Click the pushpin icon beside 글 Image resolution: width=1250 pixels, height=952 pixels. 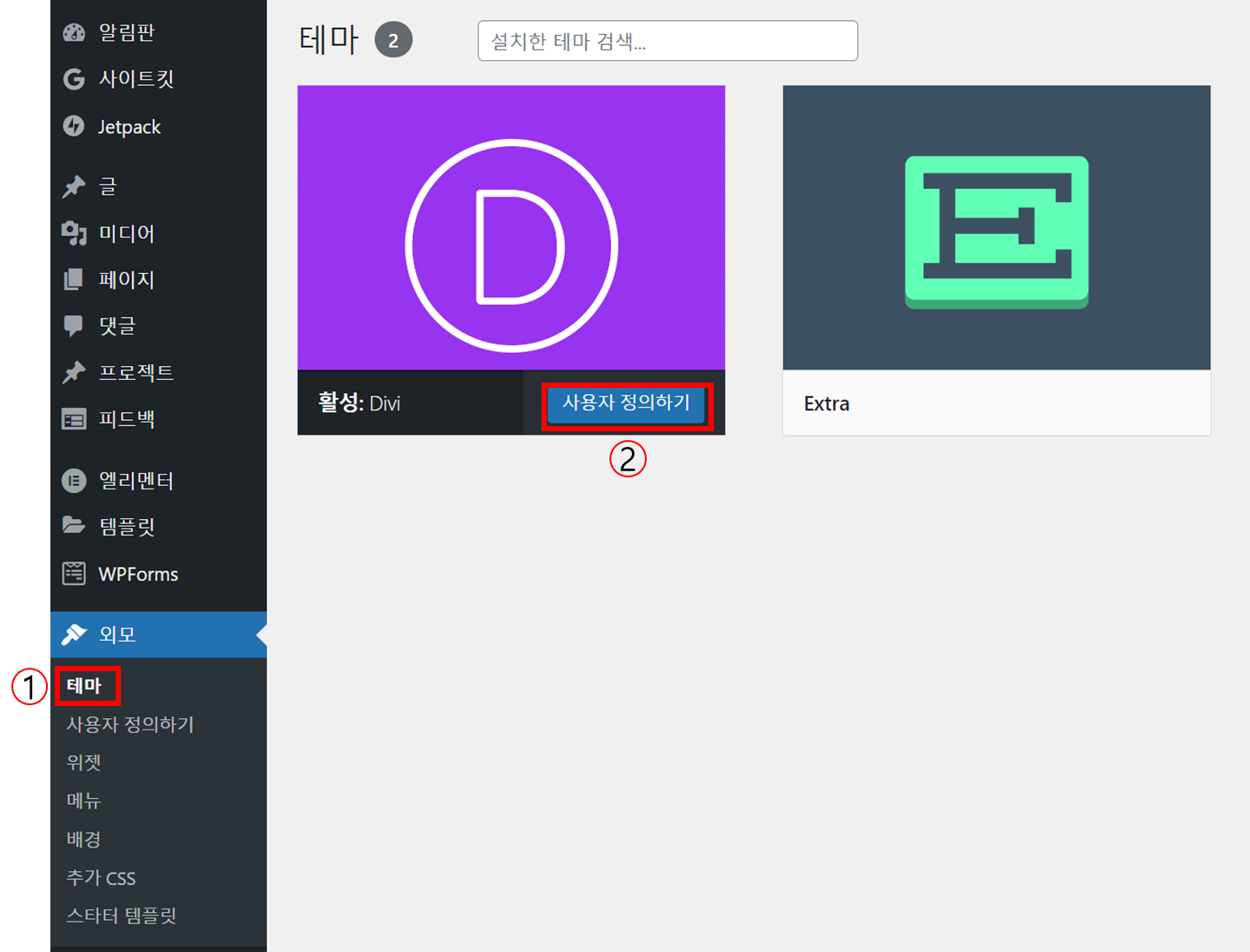pyautogui.click(x=74, y=186)
